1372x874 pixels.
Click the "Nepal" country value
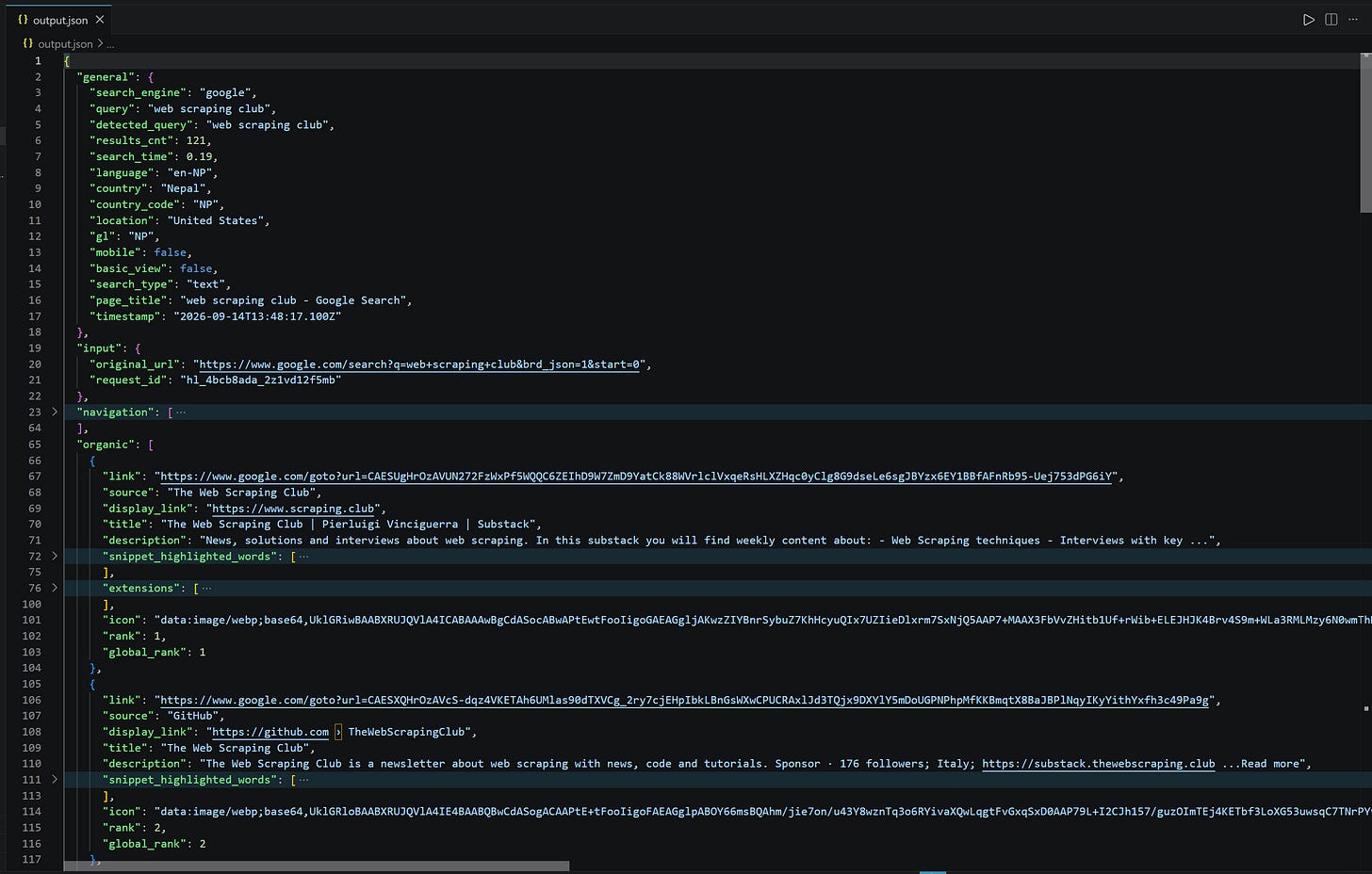pos(183,188)
